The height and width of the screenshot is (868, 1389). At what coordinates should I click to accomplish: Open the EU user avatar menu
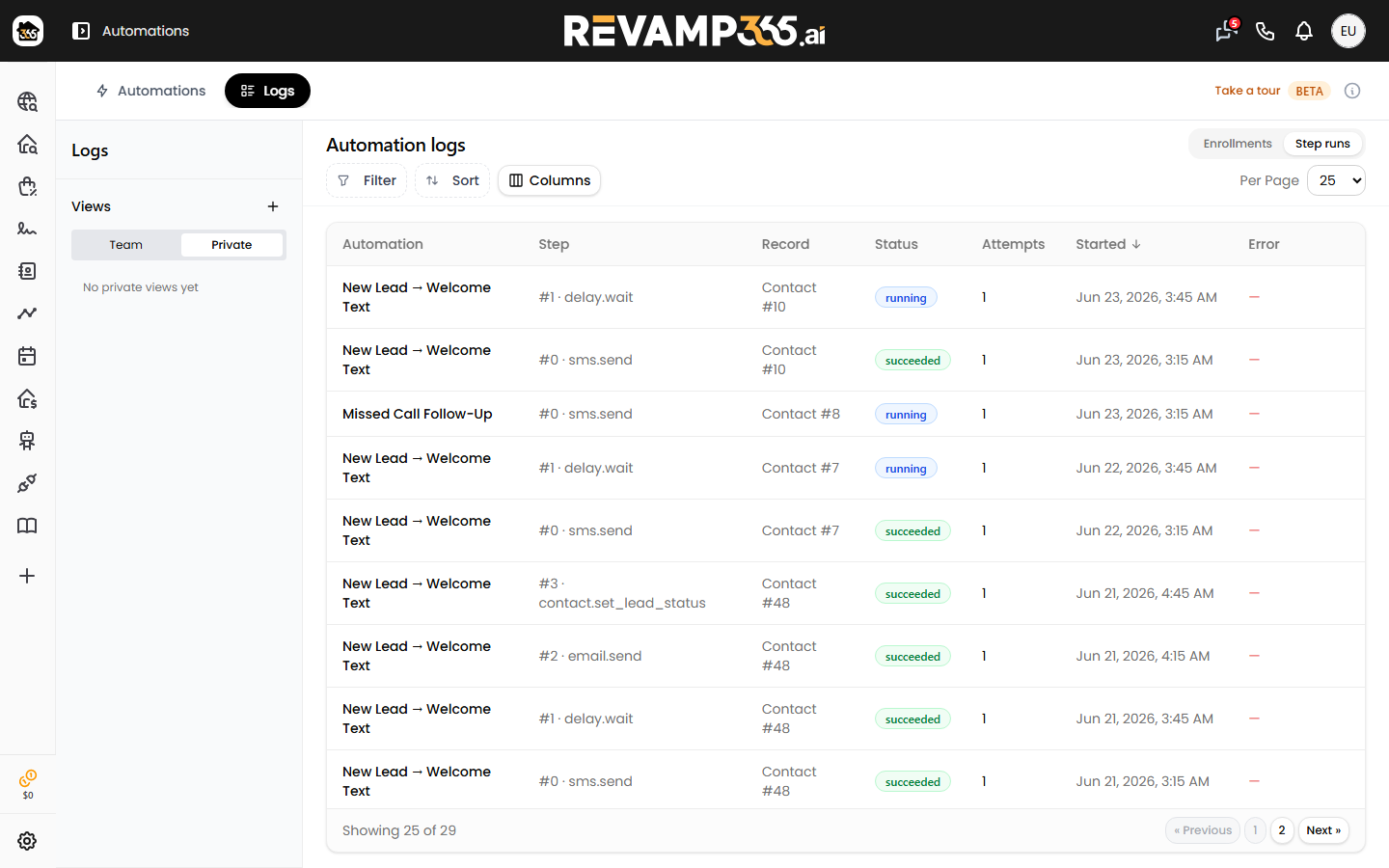[x=1348, y=31]
